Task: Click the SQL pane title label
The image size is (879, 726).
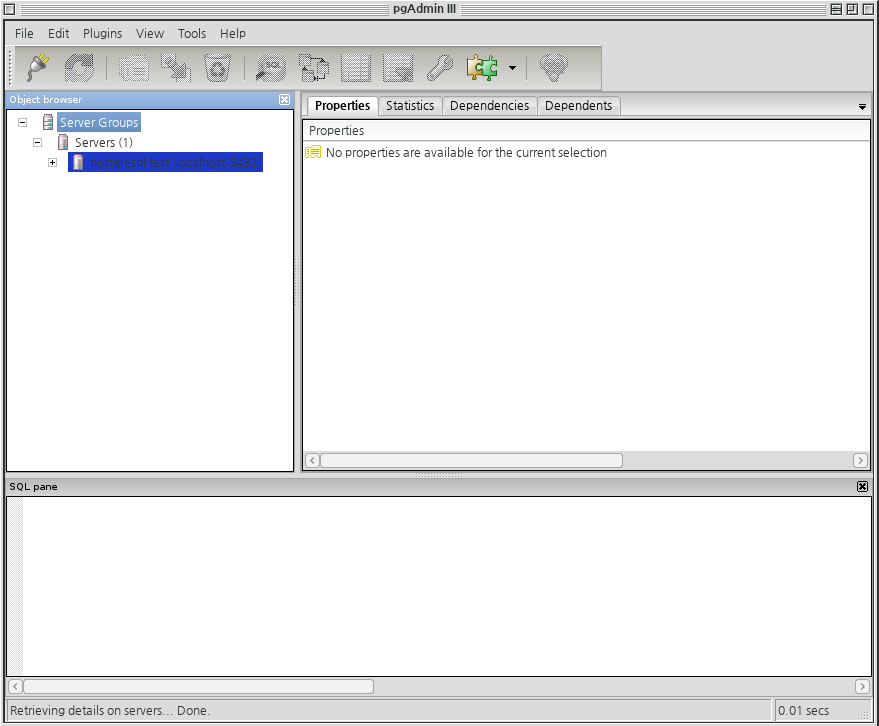Action: (x=33, y=487)
